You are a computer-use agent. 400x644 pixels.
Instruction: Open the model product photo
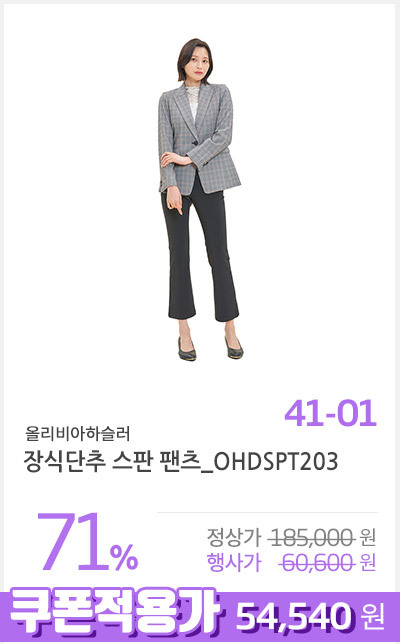200,200
